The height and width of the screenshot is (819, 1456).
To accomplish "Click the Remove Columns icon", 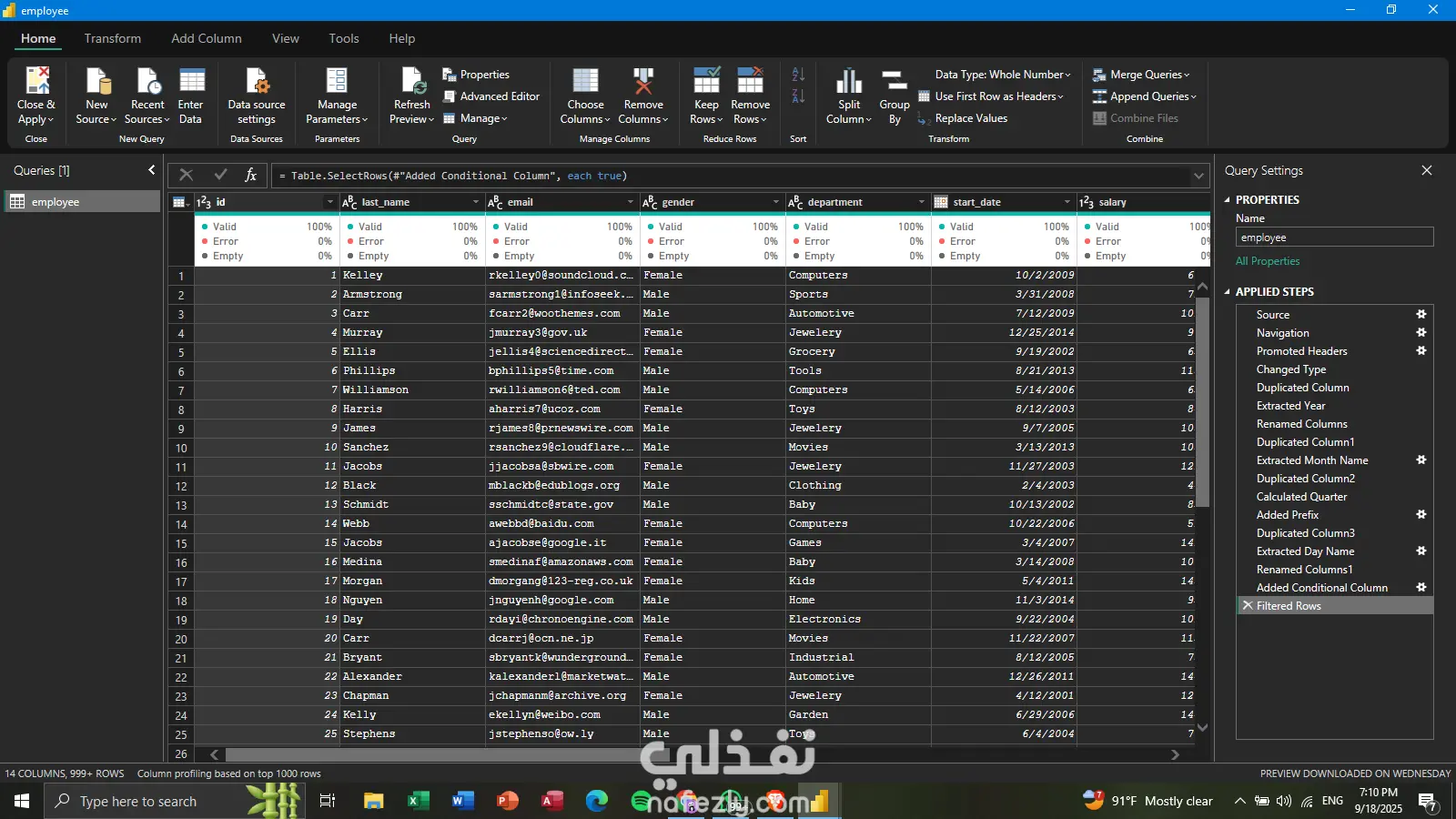I will click(643, 81).
